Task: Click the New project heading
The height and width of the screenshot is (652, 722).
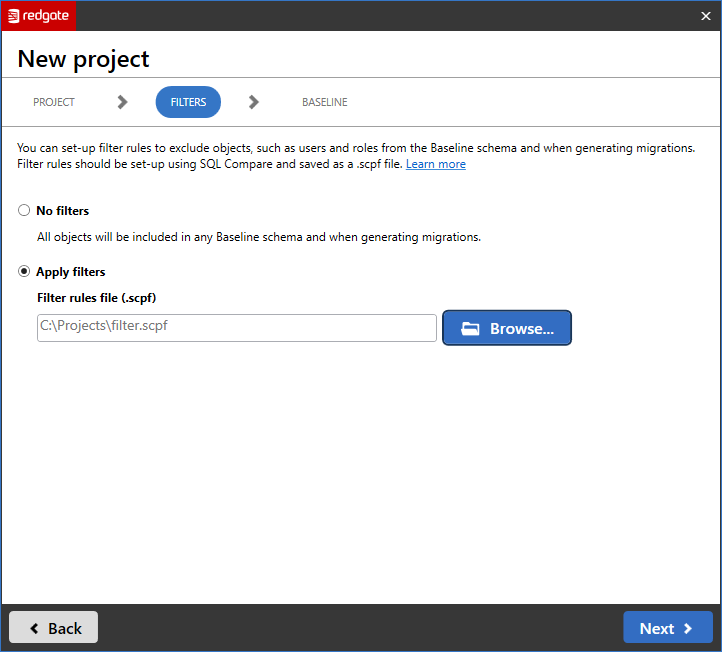Action: [x=84, y=59]
